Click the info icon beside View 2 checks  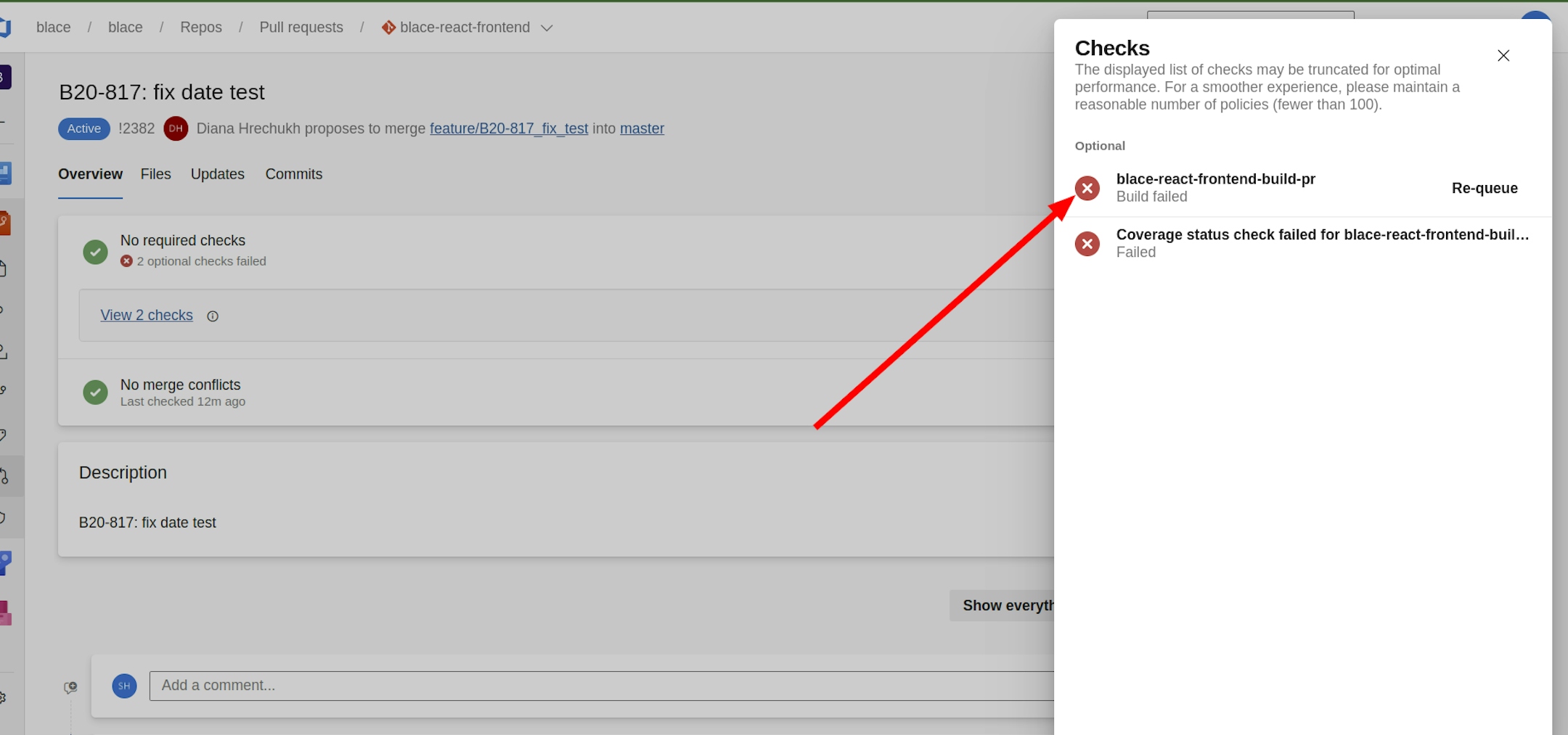coord(213,316)
